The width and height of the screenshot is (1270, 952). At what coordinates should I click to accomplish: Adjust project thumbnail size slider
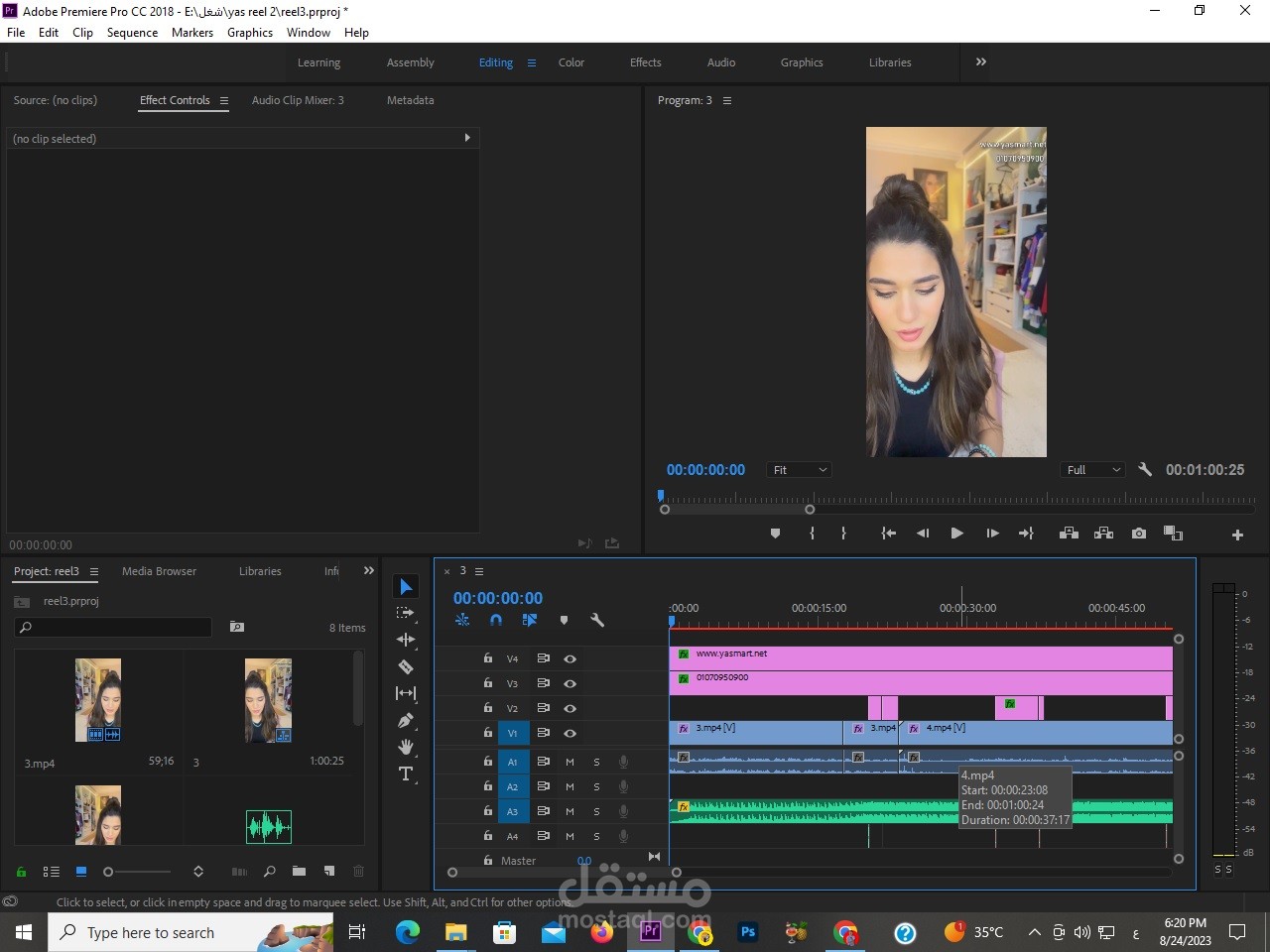pos(109,872)
